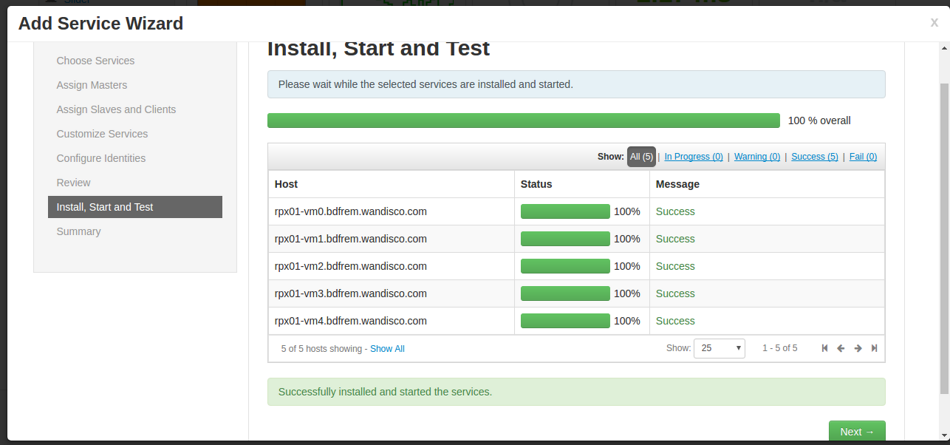Go to previous page arrow
950x445 pixels.
point(841,348)
